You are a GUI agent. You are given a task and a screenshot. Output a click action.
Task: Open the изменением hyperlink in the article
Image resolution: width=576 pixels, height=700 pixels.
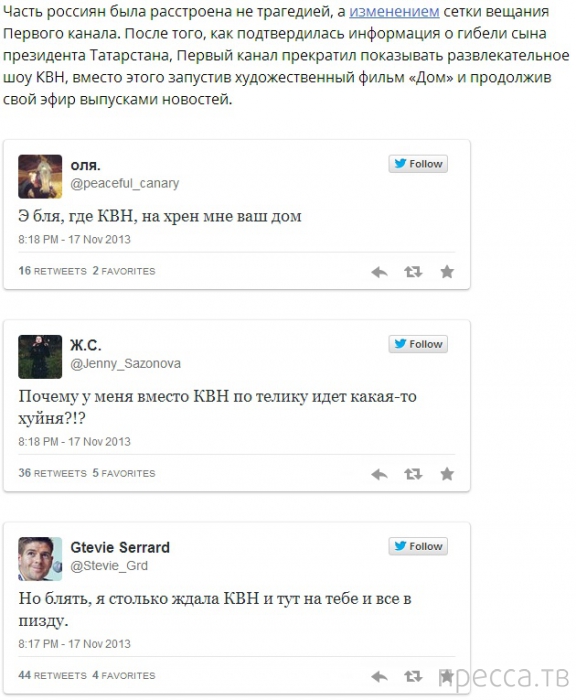point(394,12)
